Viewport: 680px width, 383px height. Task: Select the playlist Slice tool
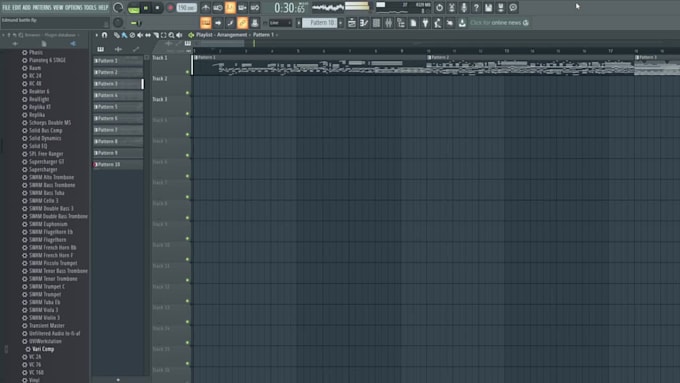click(156, 35)
